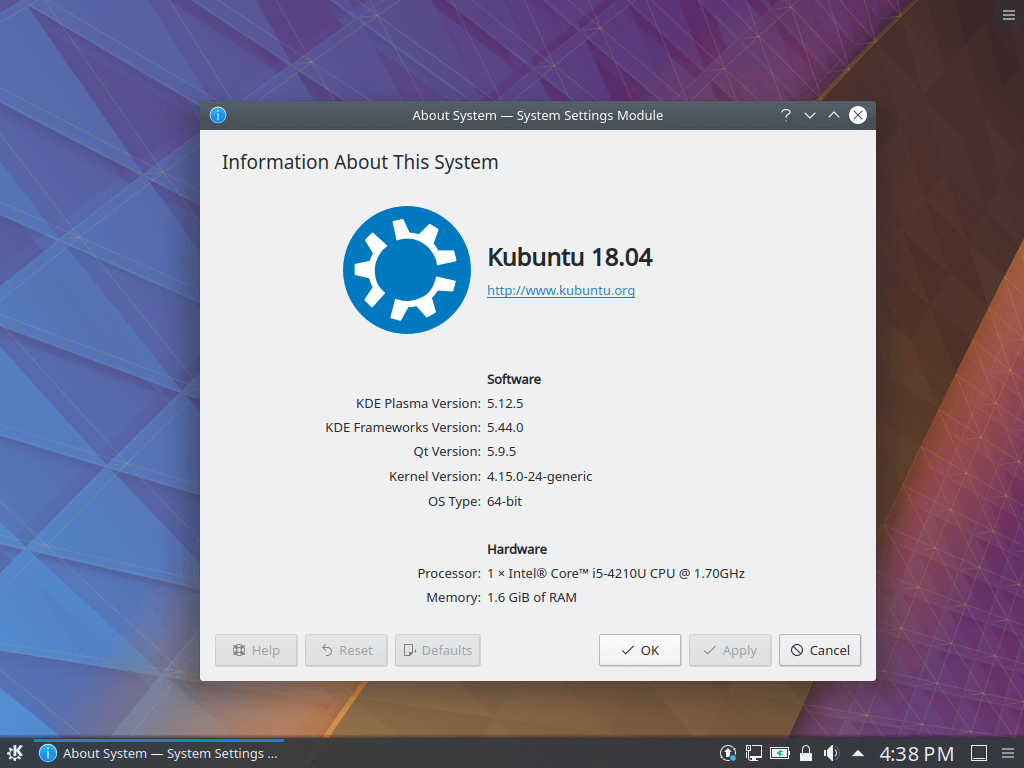Open network connections from the system tray

[753, 753]
